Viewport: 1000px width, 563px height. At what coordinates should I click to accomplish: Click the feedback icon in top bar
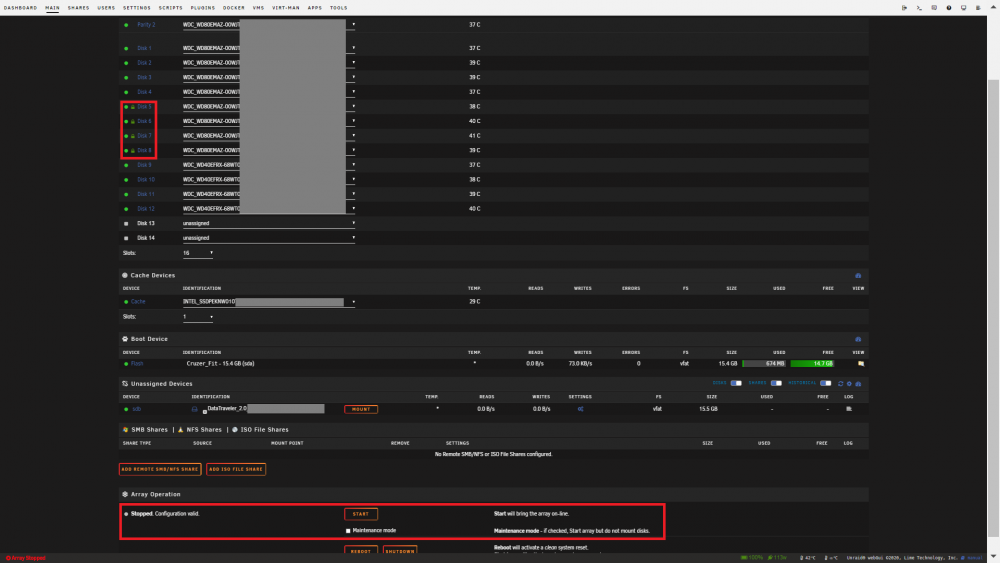934,8
